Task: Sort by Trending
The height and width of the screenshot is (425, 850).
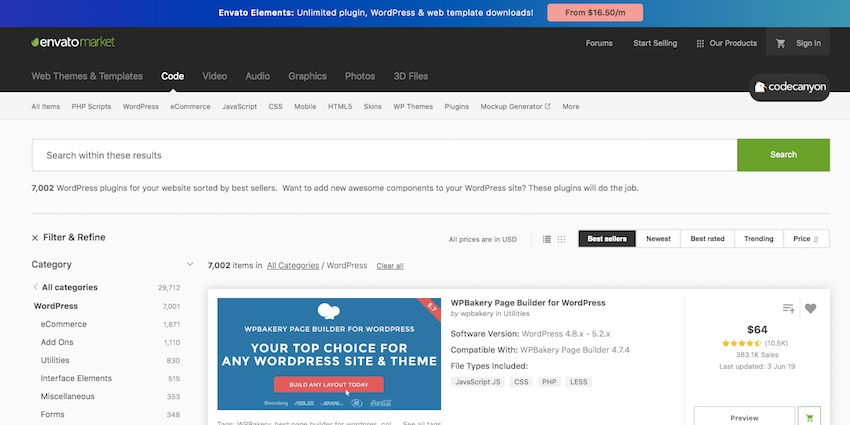Action: pyautogui.click(x=758, y=239)
